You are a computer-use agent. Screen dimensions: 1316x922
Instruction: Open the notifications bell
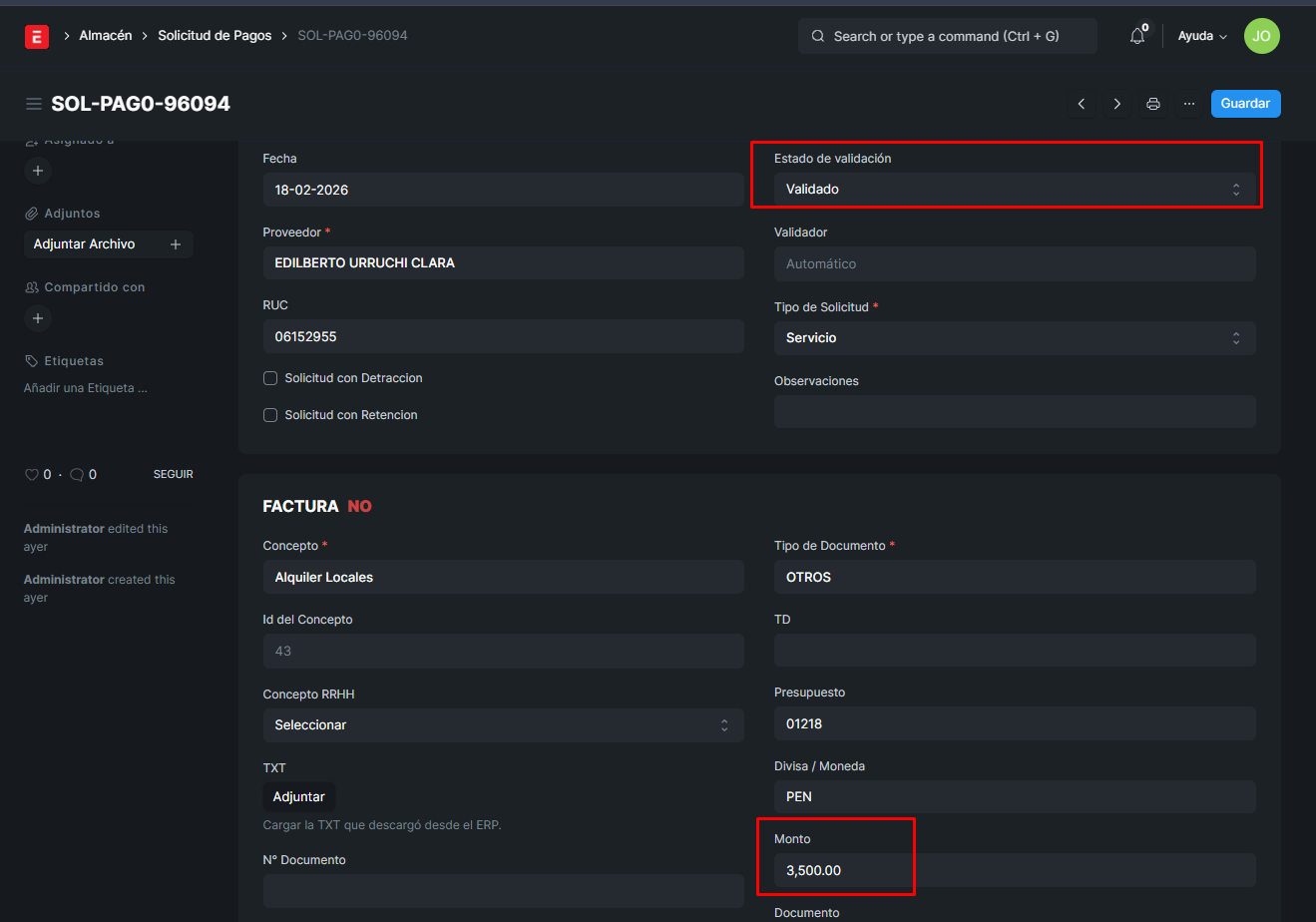1137,36
